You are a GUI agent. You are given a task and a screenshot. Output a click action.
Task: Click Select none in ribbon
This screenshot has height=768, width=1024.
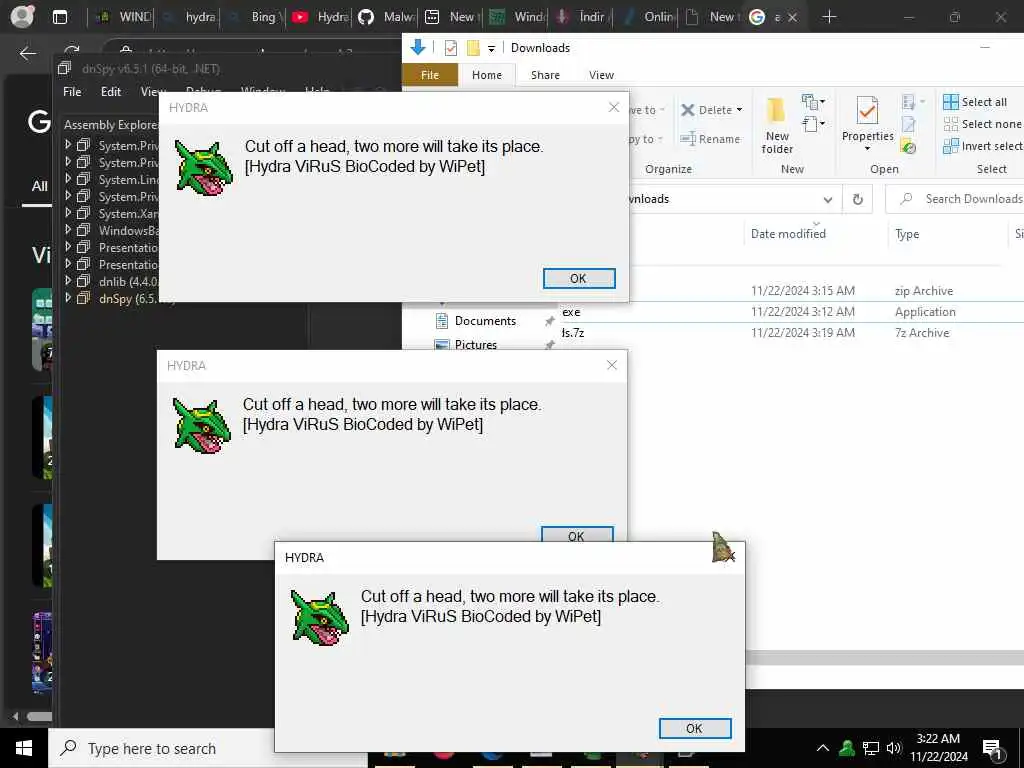coord(982,124)
